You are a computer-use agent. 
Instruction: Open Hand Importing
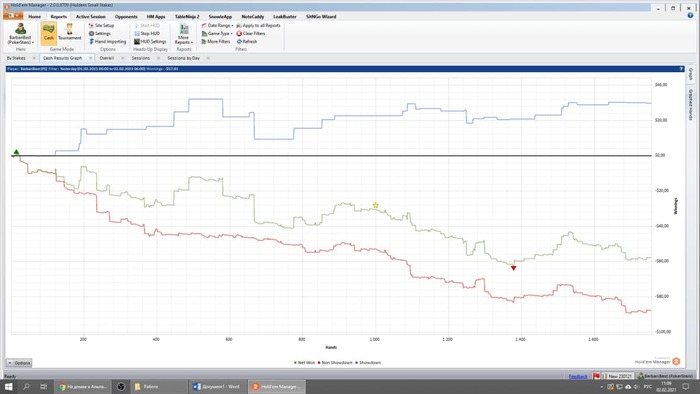coord(108,41)
